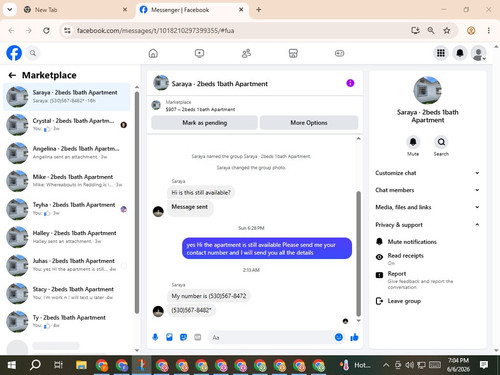Click message 'My number is (530)567-8472'
Screen dimensions: 500x375
tap(209, 296)
